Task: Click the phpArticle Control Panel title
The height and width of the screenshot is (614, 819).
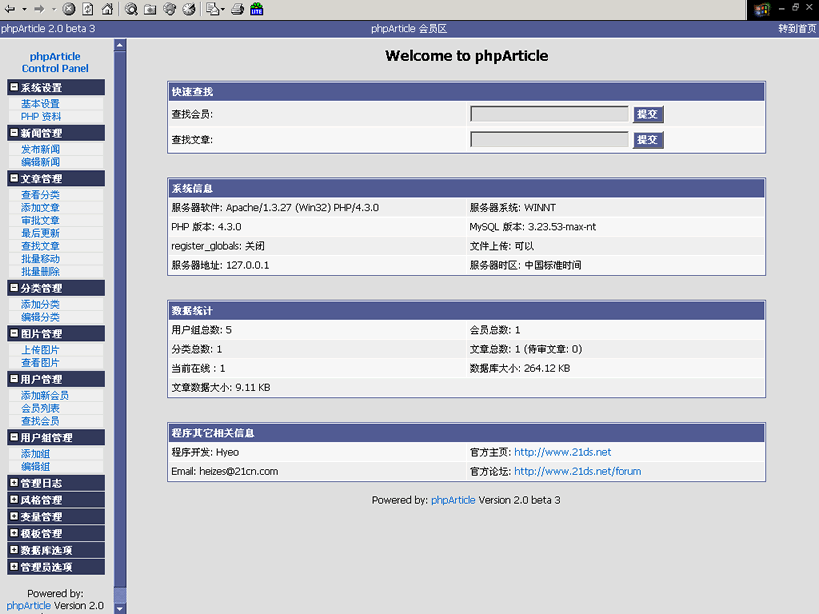Action: tap(55, 62)
